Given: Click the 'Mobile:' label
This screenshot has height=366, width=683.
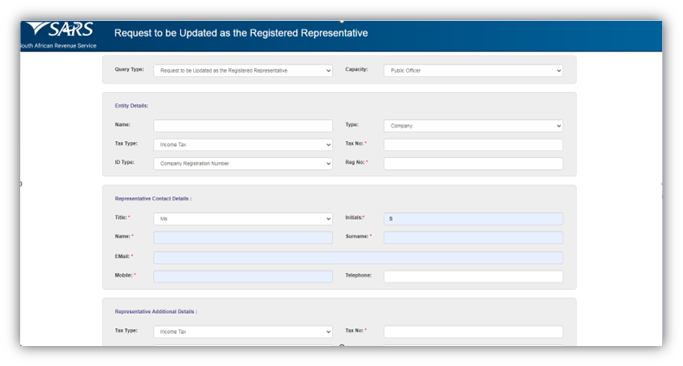Looking at the screenshot, I should pyautogui.click(x=125, y=275).
